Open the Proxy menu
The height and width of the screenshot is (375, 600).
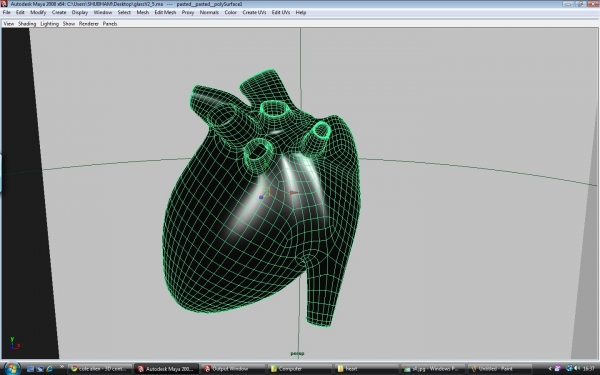188,12
